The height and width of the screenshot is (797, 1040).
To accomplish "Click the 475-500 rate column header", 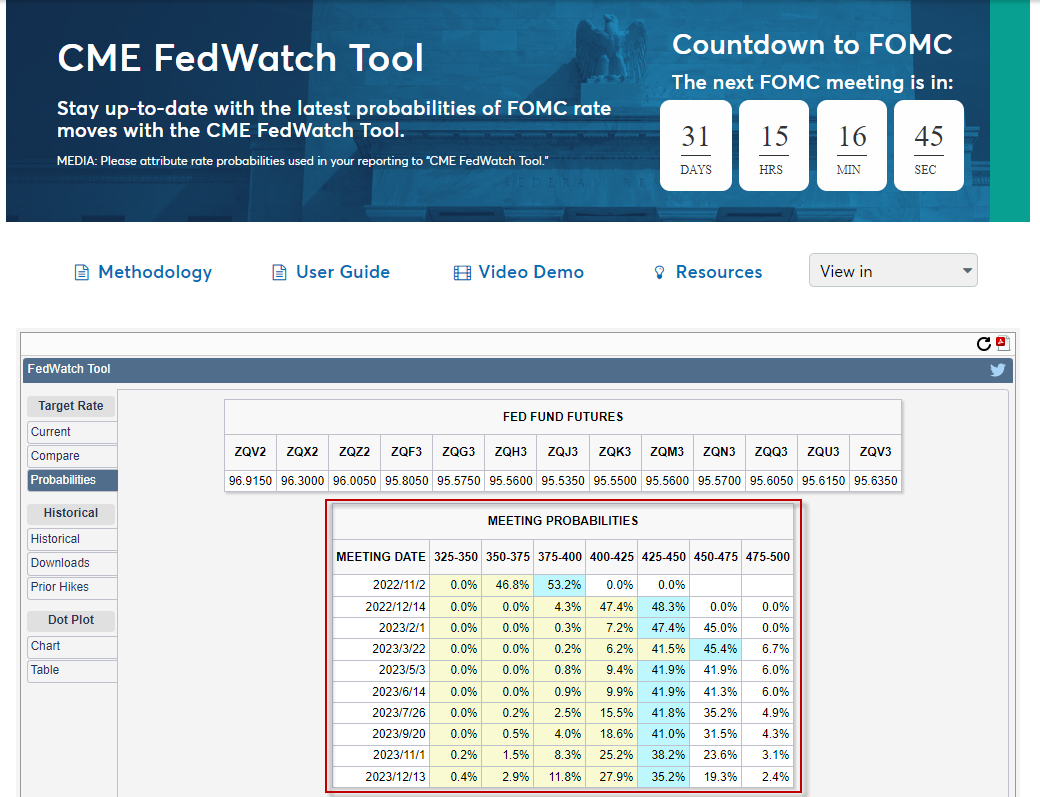I will pyautogui.click(x=767, y=557).
